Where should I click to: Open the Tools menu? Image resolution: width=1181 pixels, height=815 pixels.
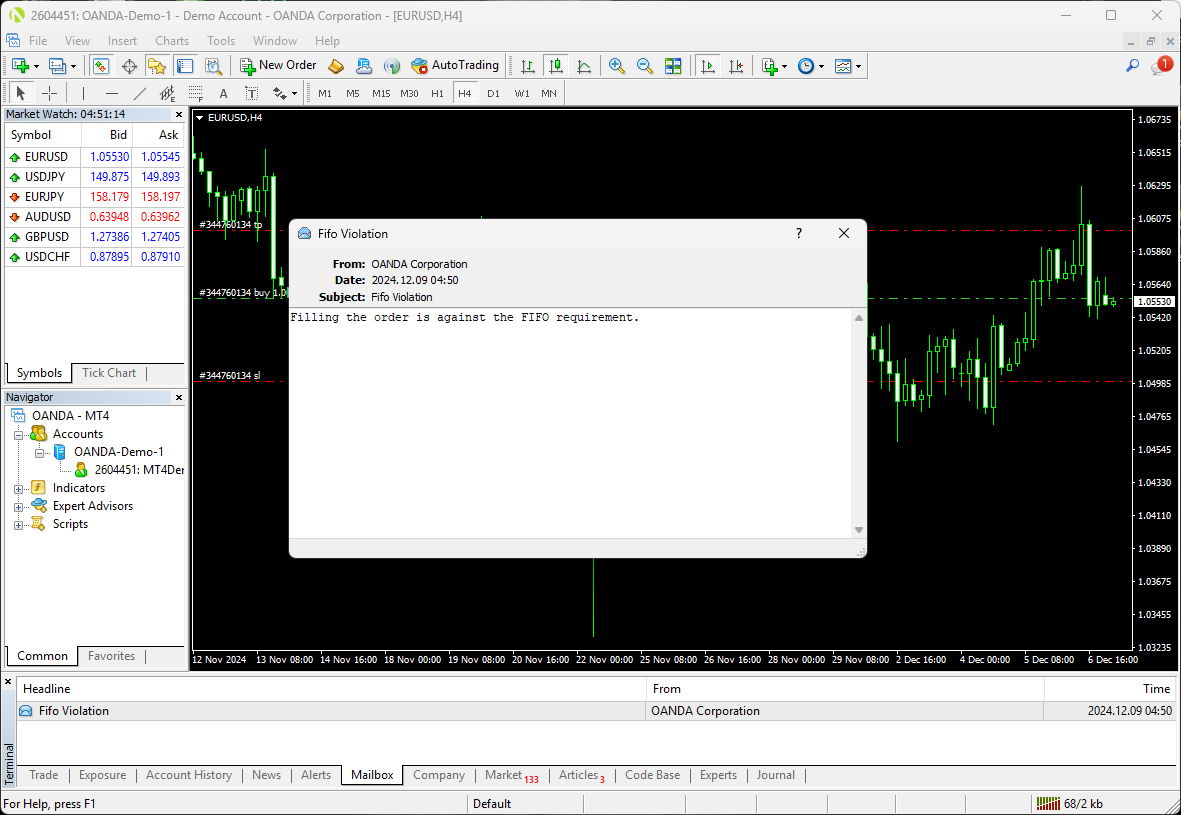(x=221, y=41)
